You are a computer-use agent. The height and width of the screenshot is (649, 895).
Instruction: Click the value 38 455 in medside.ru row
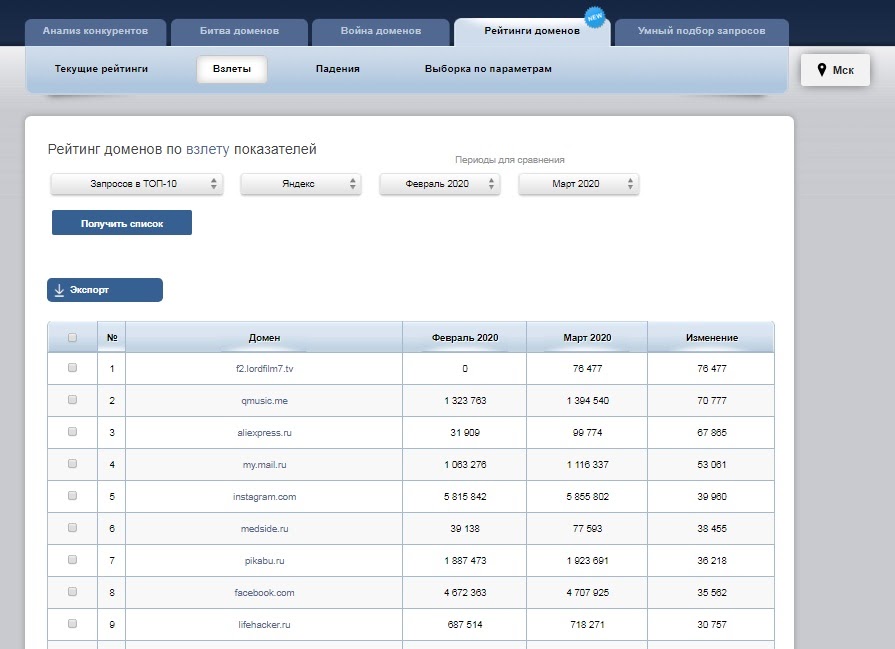click(x=711, y=529)
